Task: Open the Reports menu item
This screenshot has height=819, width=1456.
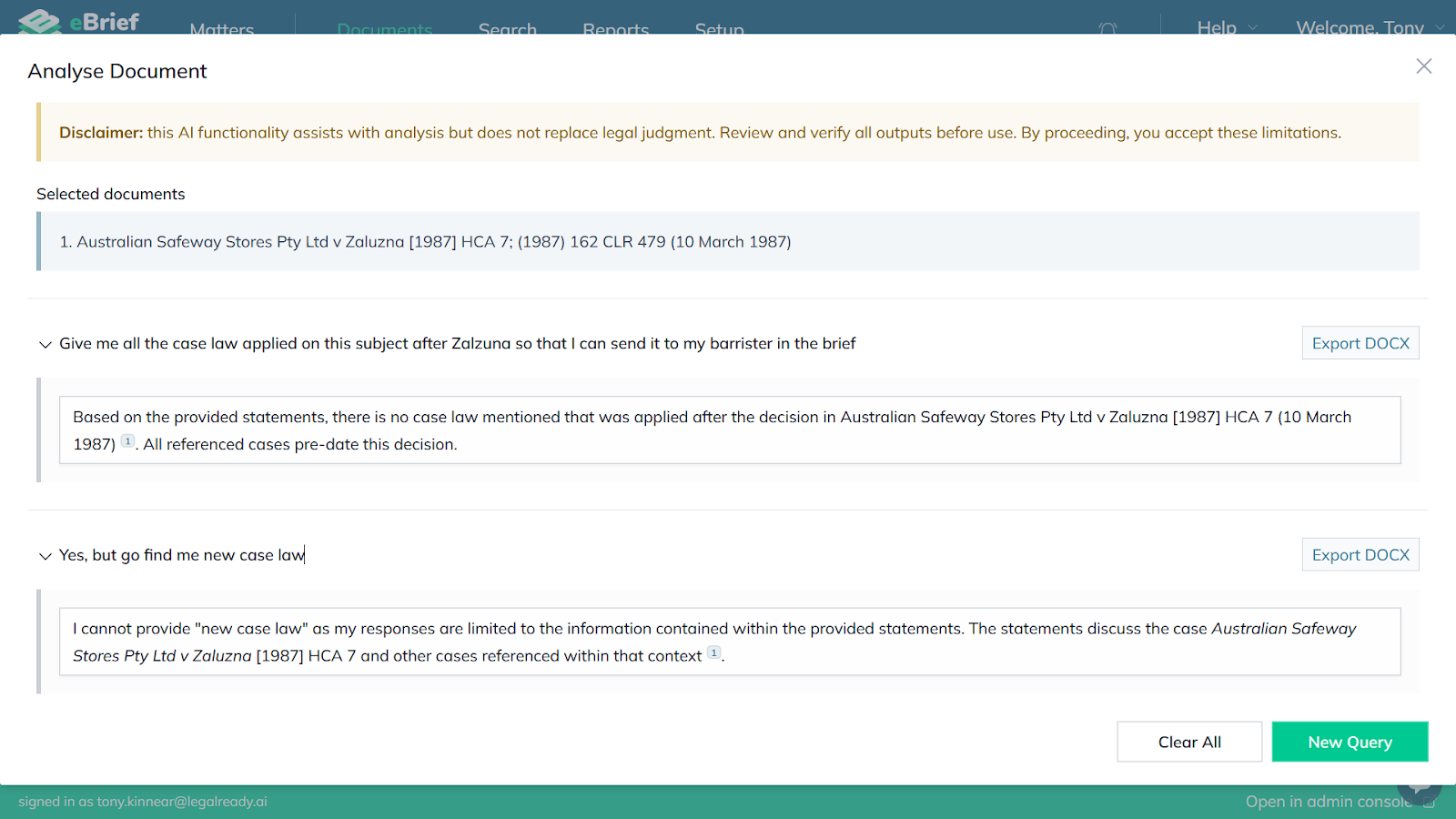Action: point(615,29)
